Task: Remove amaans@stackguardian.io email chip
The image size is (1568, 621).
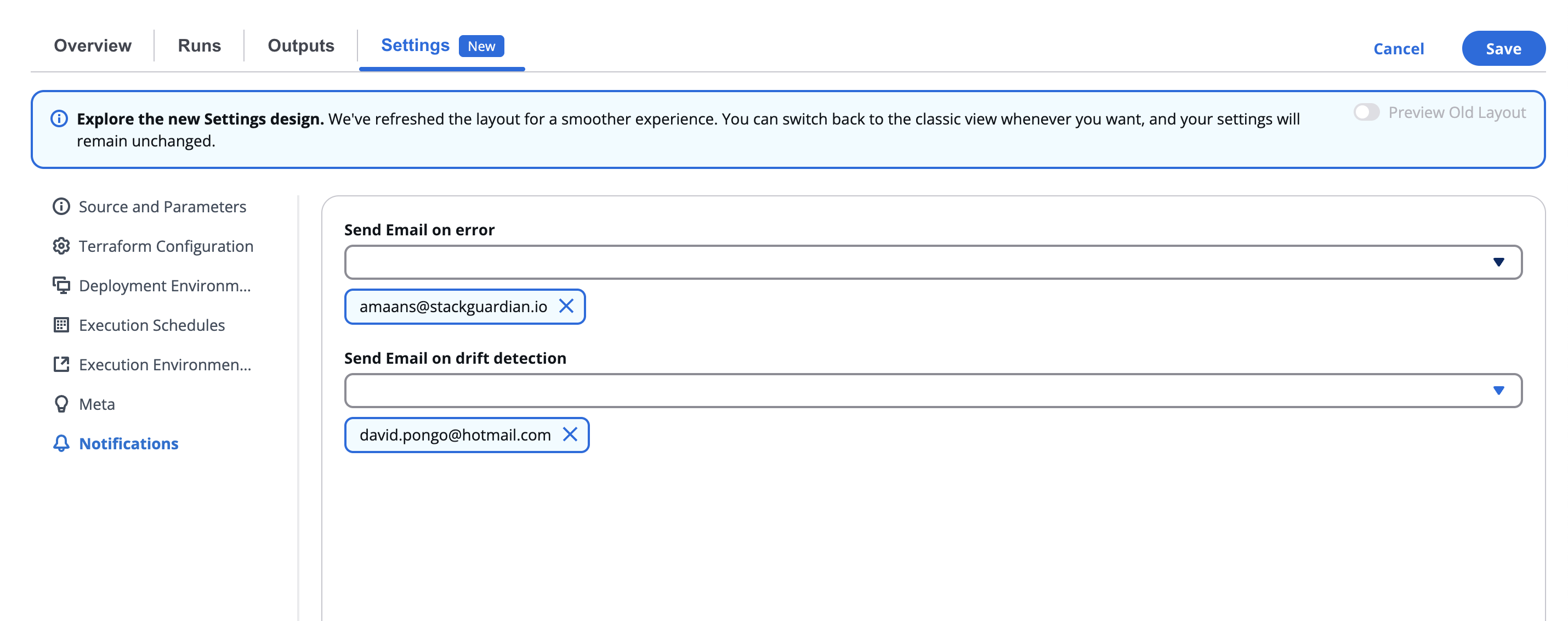Action: tap(565, 306)
